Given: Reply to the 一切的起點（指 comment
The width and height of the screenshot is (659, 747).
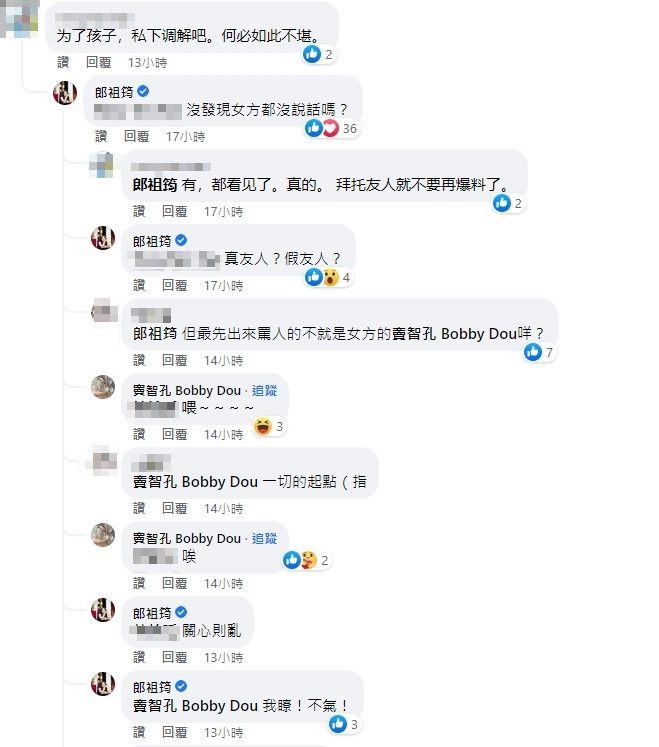Looking at the screenshot, I should (x=175, y=508).
